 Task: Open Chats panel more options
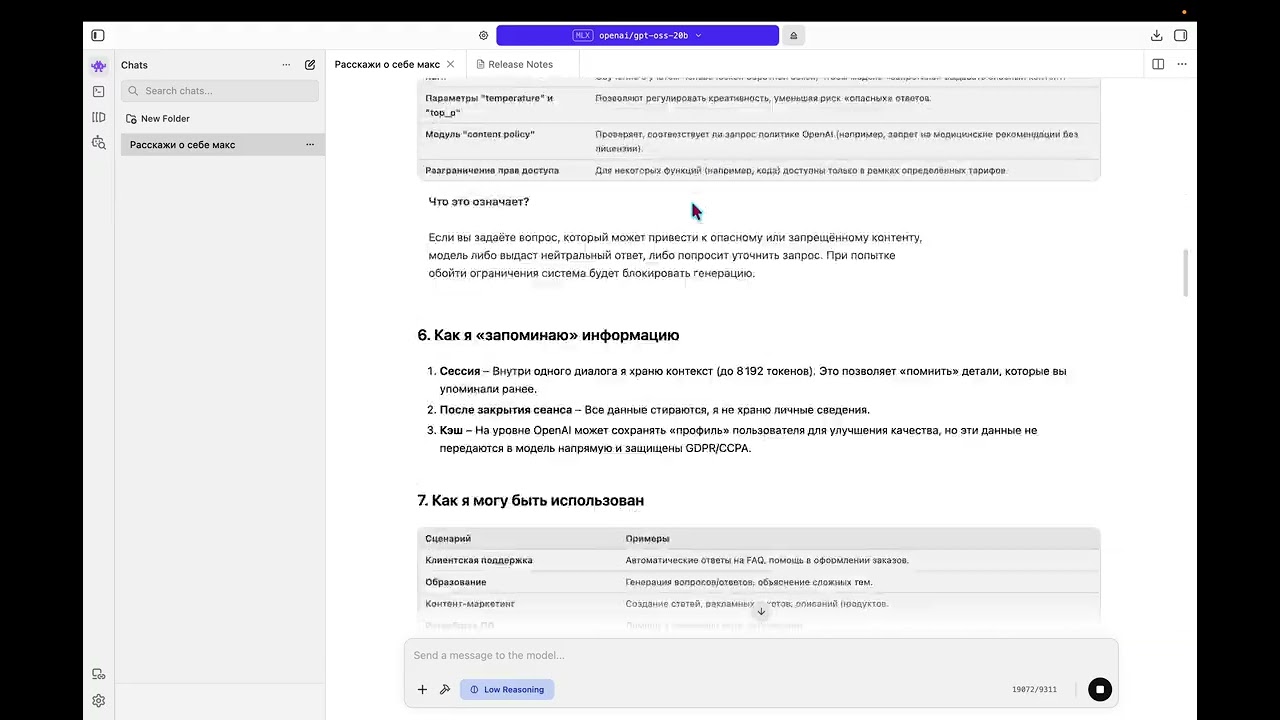pos(287,65)
